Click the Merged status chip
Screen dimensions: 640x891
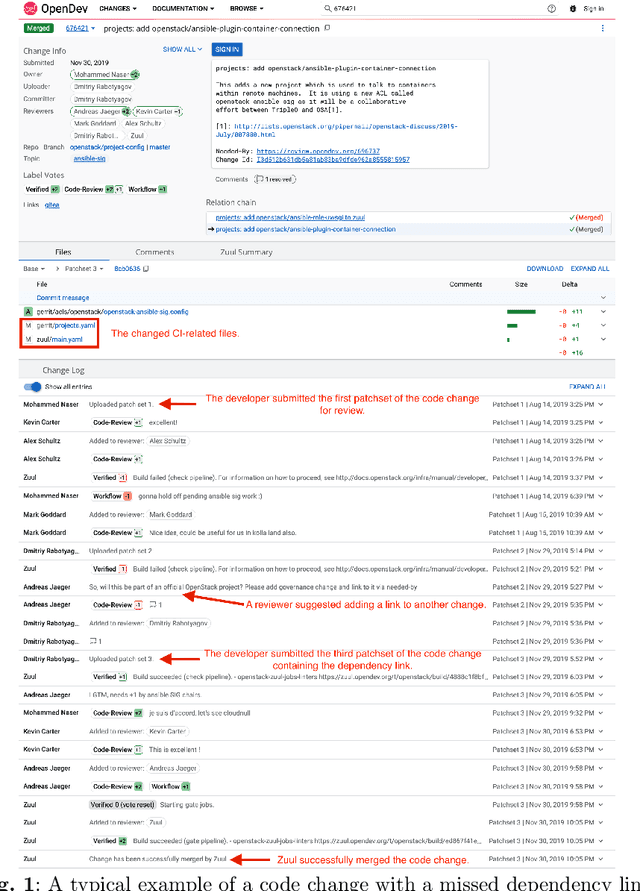pos(39,28)
